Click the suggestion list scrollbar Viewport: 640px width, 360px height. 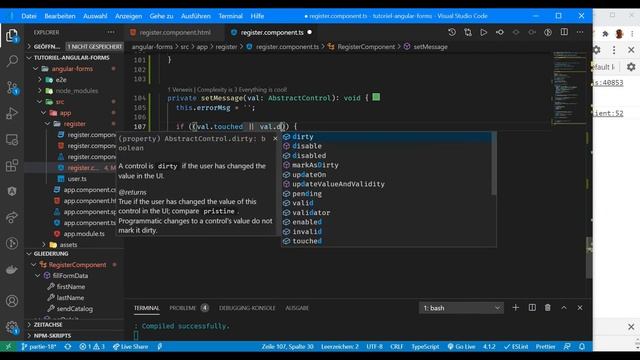[494, 164]
